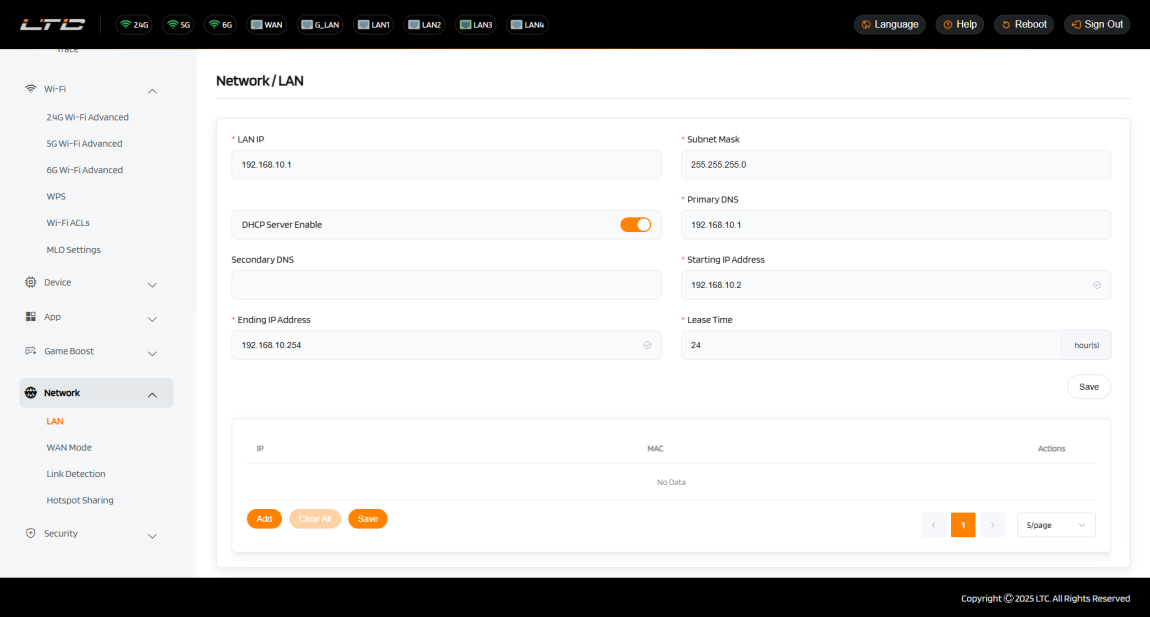Image resolution: width=1150 pixels, height=617 pixels.
Task: Click the Game Boost controller icon
Action: 31,351
